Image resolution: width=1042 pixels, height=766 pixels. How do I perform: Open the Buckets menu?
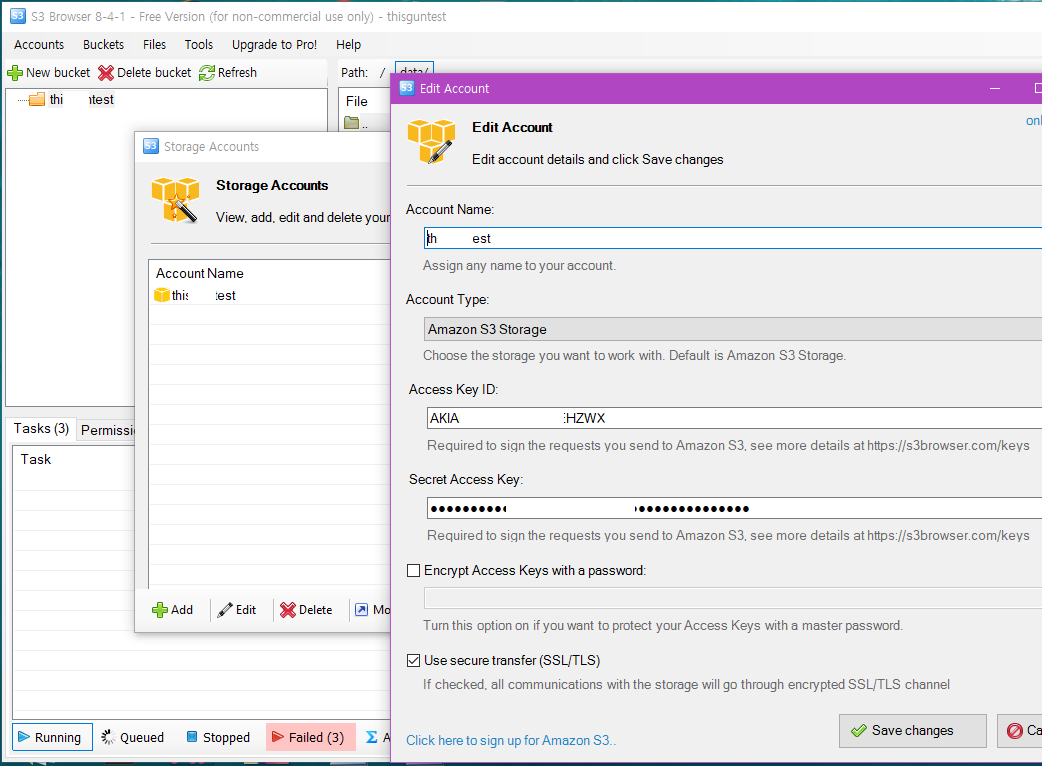pyautogui.click(x=104, y=45)
